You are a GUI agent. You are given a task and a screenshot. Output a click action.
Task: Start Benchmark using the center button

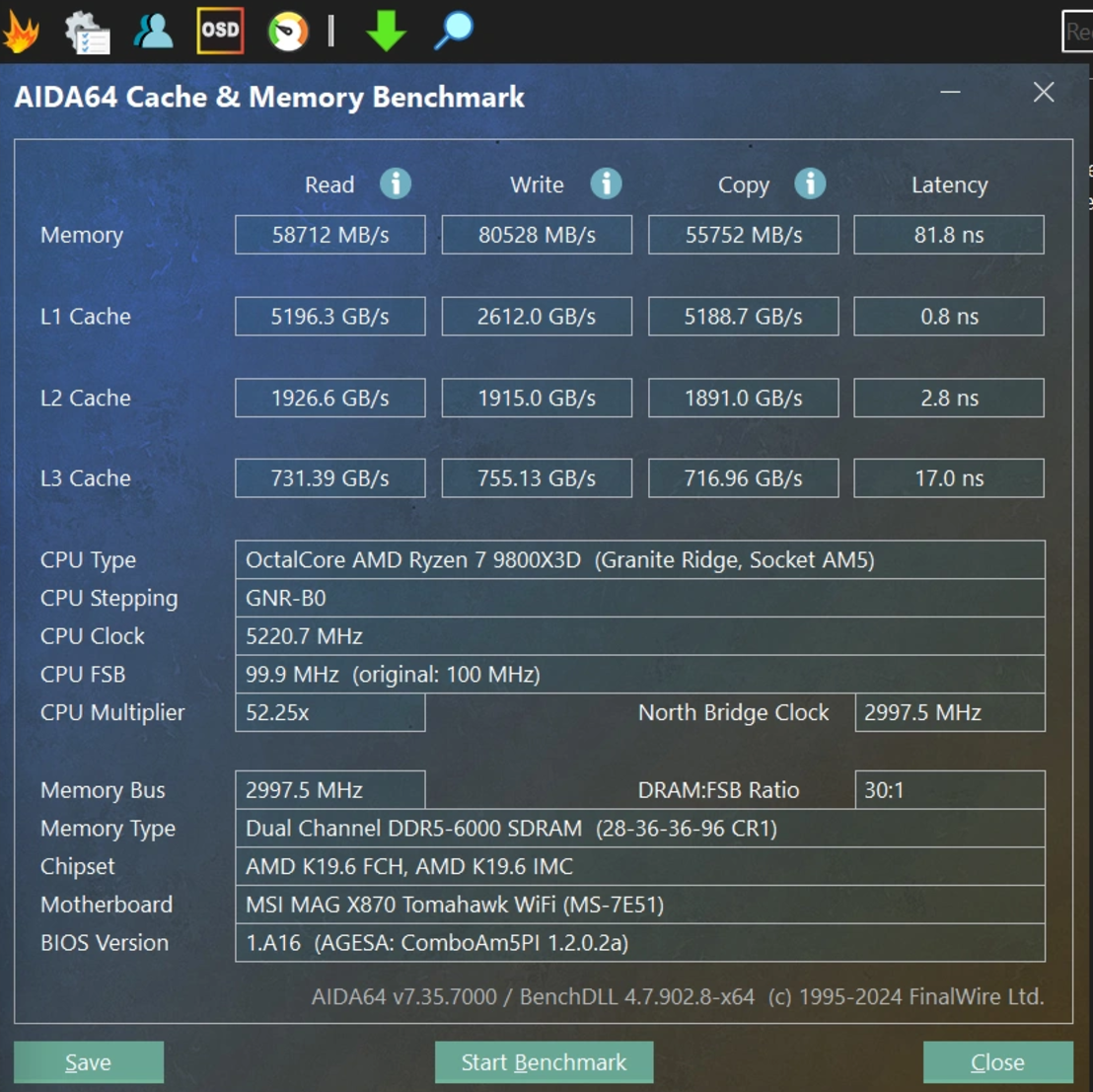(x=544, y=1062)
